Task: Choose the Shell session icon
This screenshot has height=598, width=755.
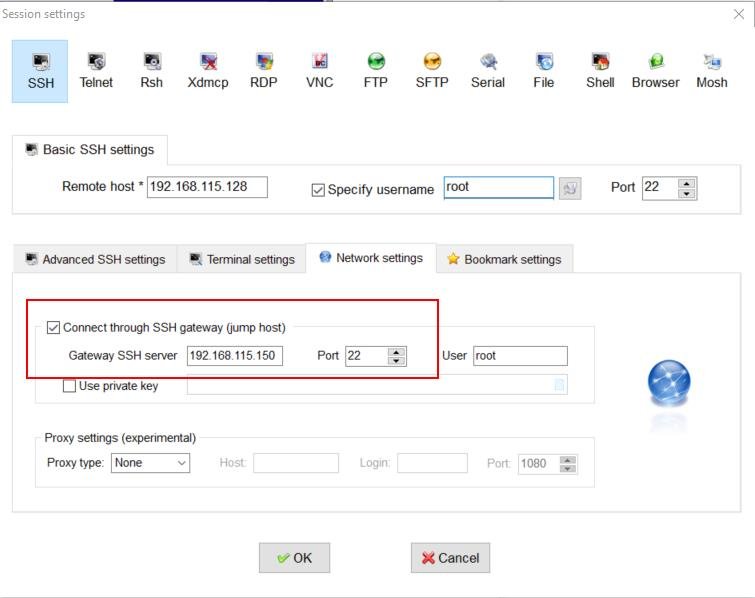Action: click(x=600, y=71)
